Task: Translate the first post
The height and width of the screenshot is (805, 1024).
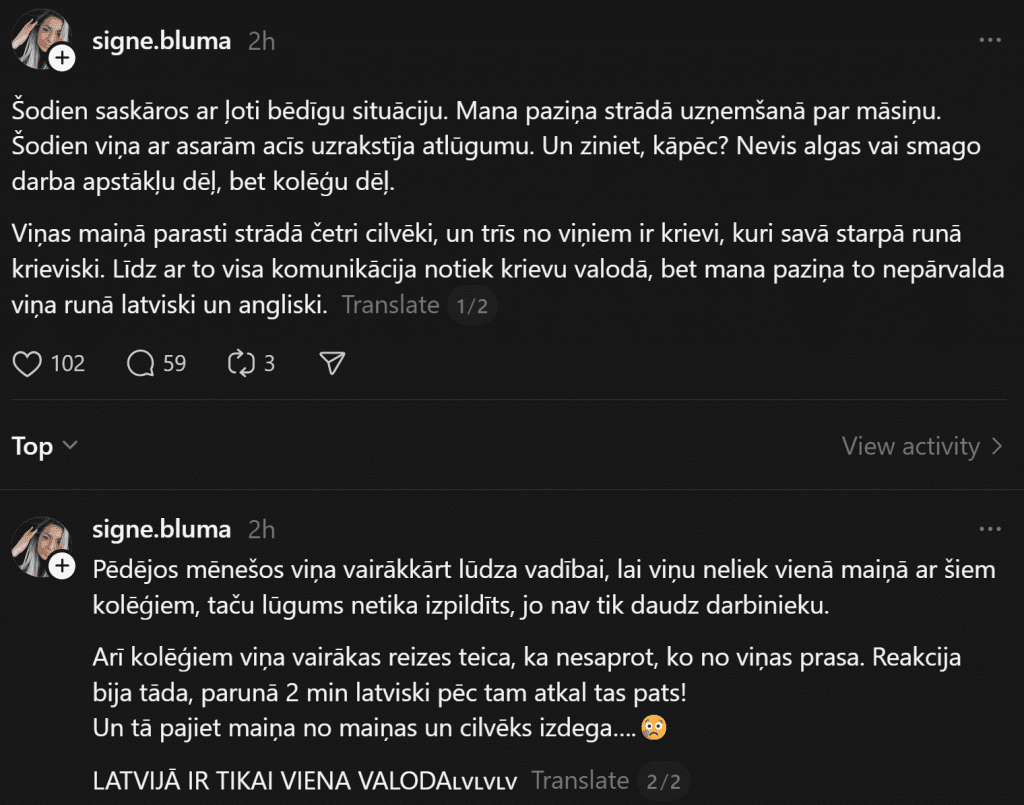Action: pos(390,305)
